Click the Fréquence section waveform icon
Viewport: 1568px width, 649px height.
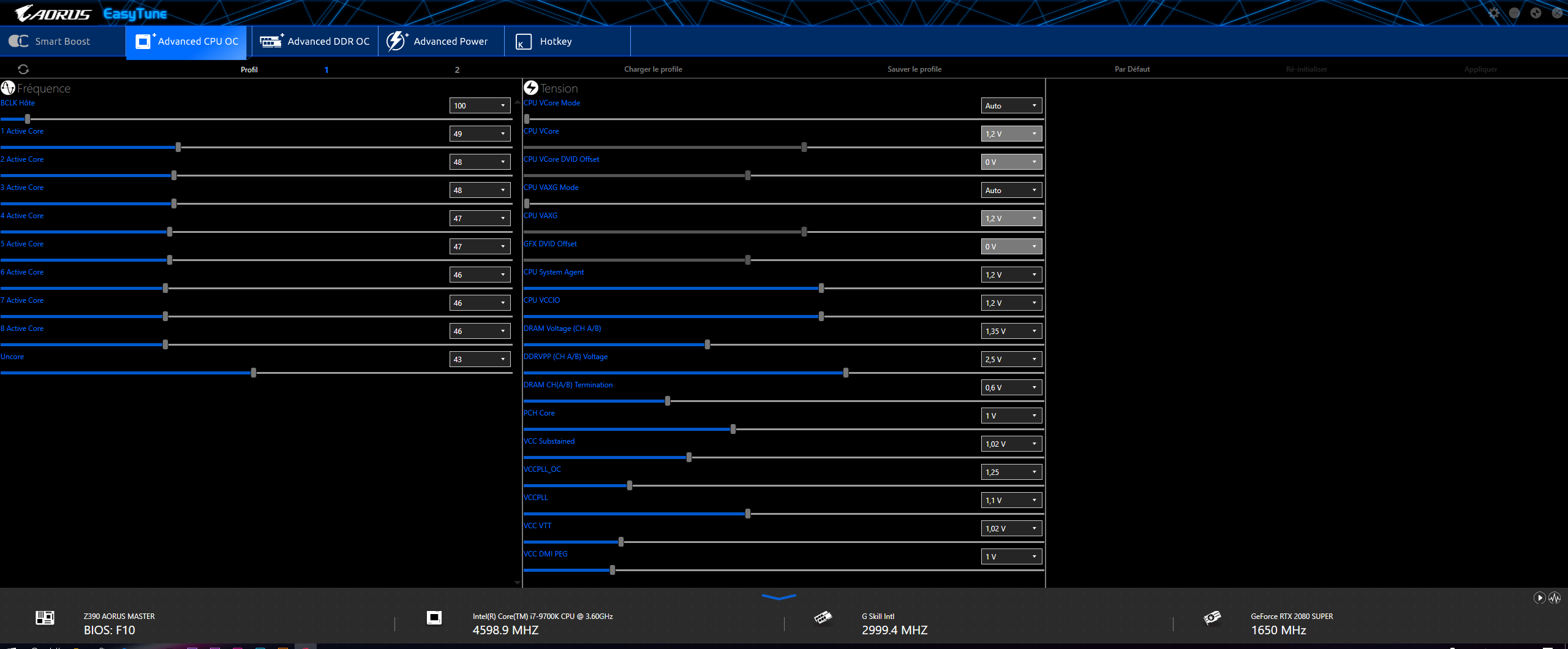click(x=8, y=88)
